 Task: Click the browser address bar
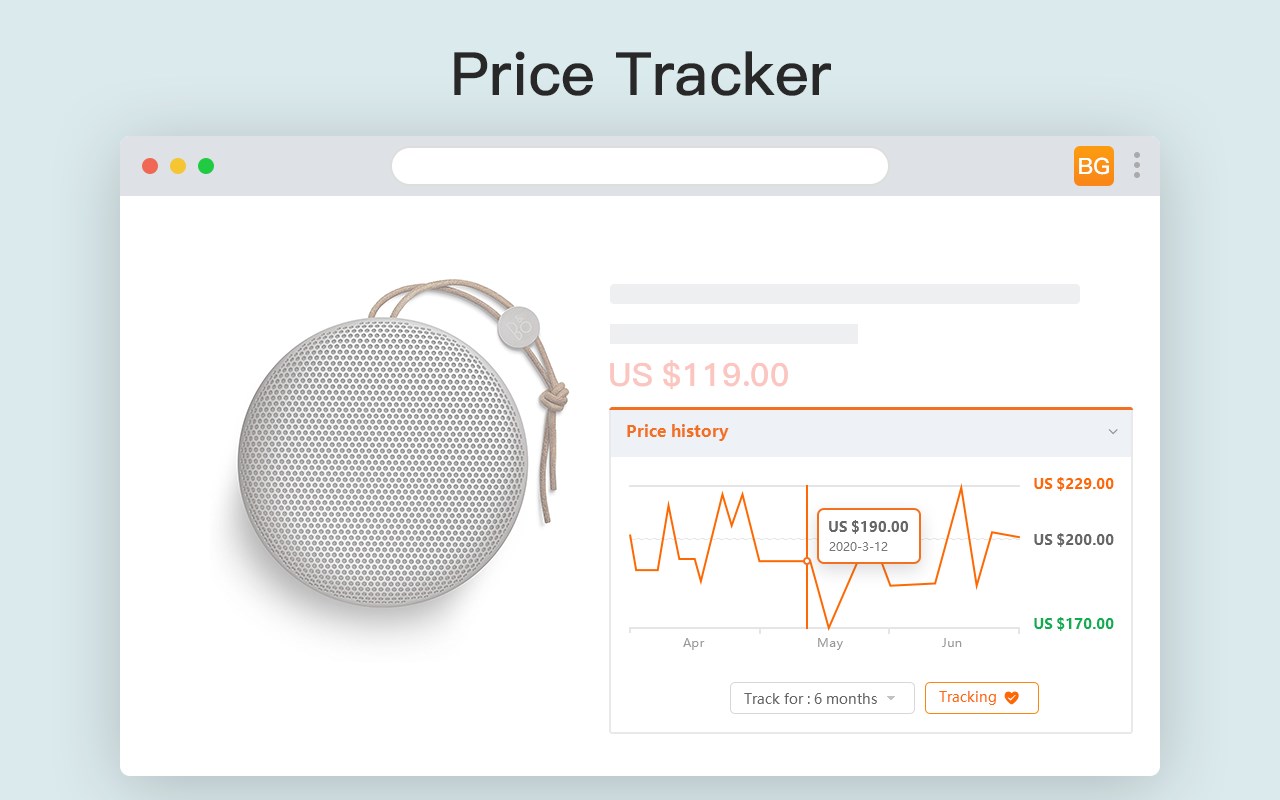[640, 166]
